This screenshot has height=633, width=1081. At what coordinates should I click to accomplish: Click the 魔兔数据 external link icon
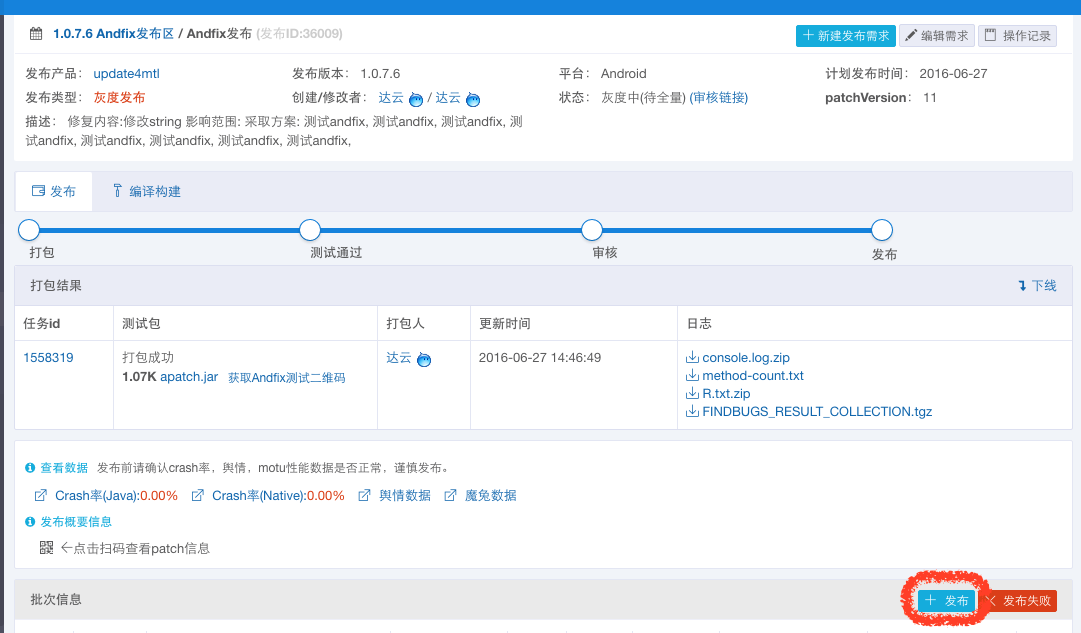[451, 496]
